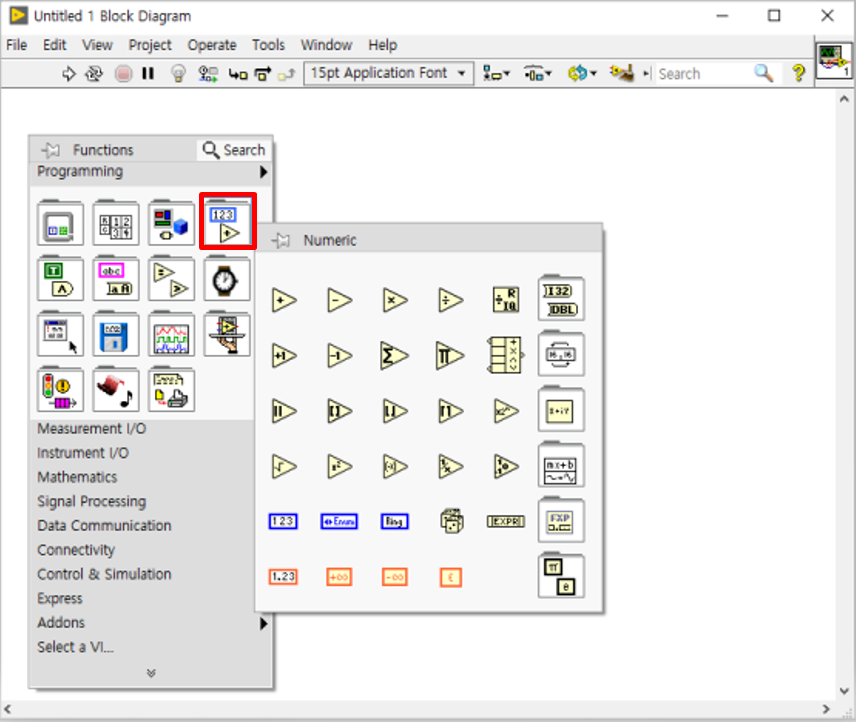This screenshot has width=856, height=722.
Task: Open Align Objects dropdown
Action: 496,73
